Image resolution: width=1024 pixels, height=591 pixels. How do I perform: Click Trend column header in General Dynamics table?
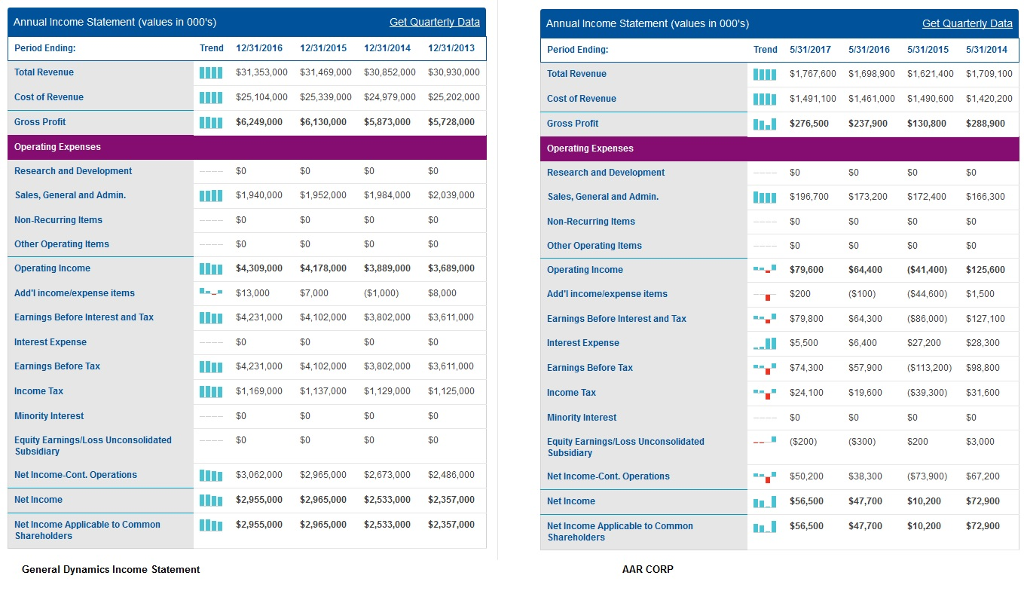(212, 48)
